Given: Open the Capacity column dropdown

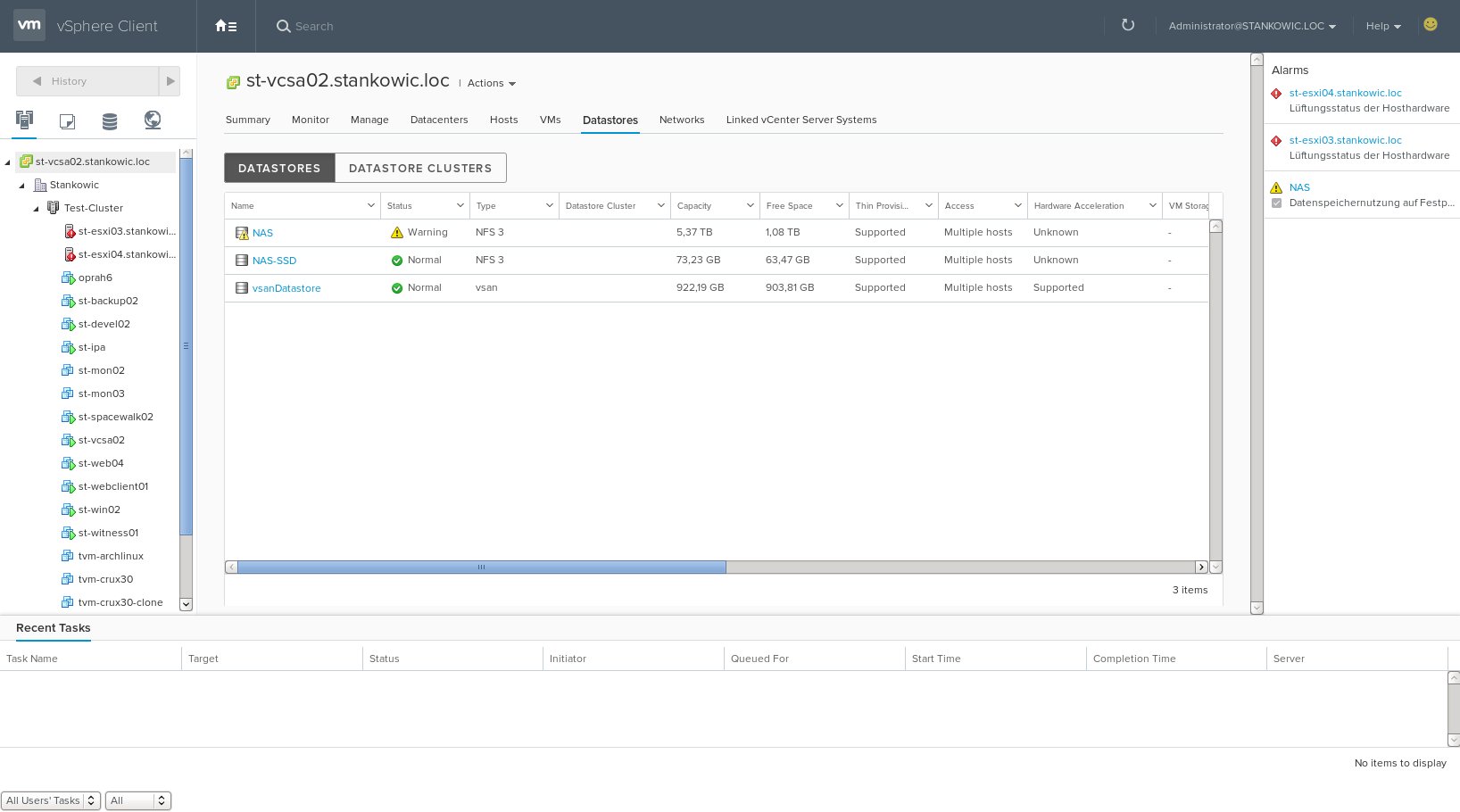Looking at the screenshot, I should click(751, 205).
